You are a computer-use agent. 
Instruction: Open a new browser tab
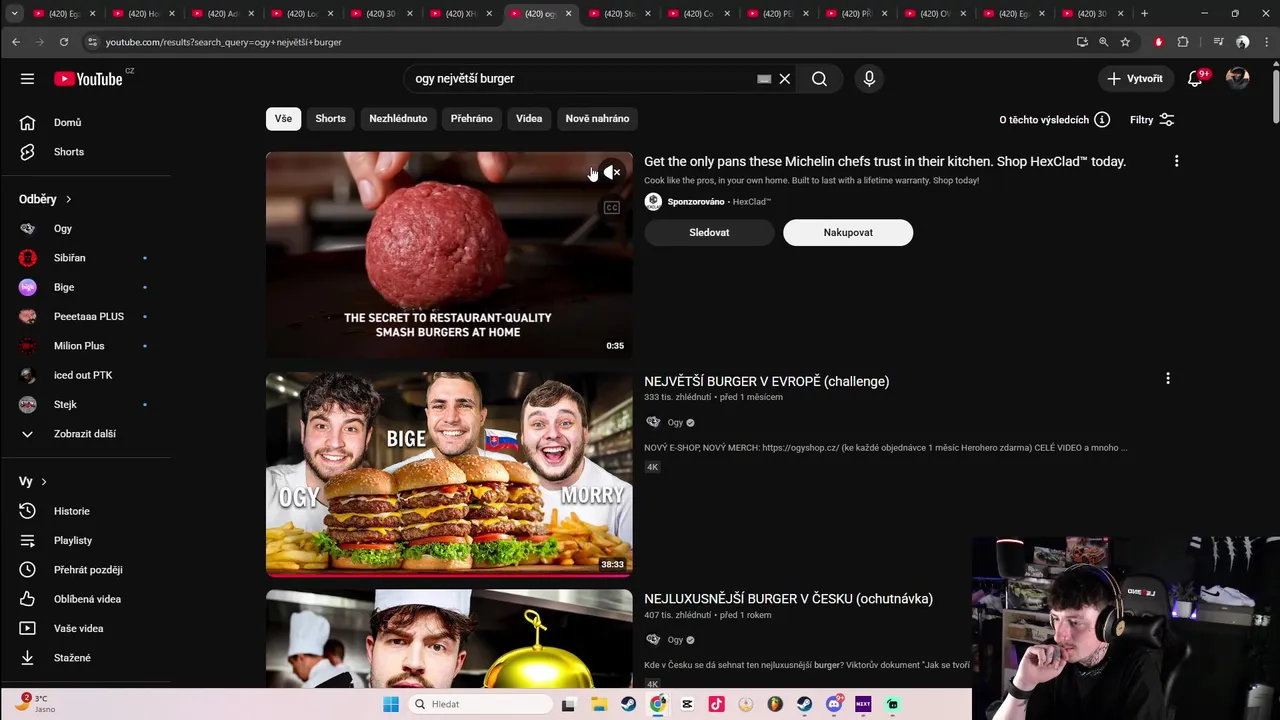(1144, 14)
